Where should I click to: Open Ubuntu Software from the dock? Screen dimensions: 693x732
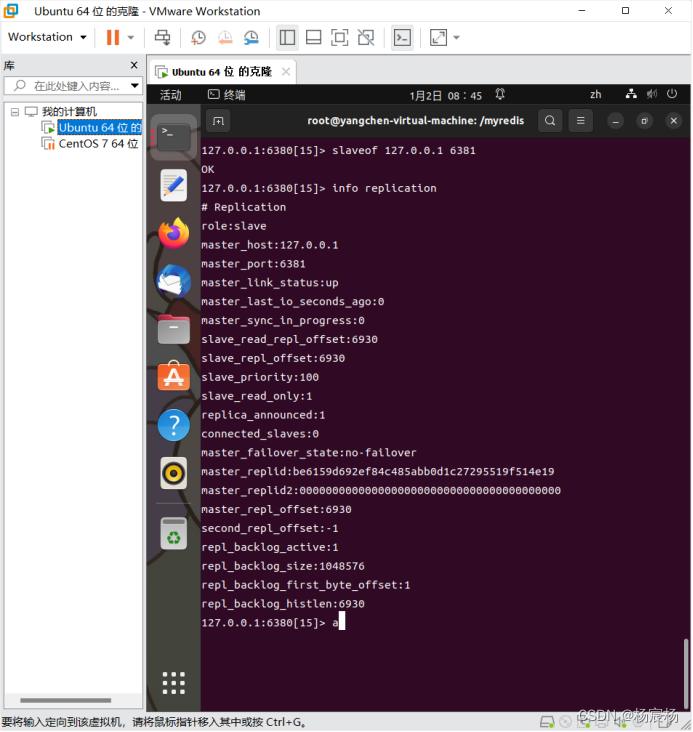click(x=173, y=376)
